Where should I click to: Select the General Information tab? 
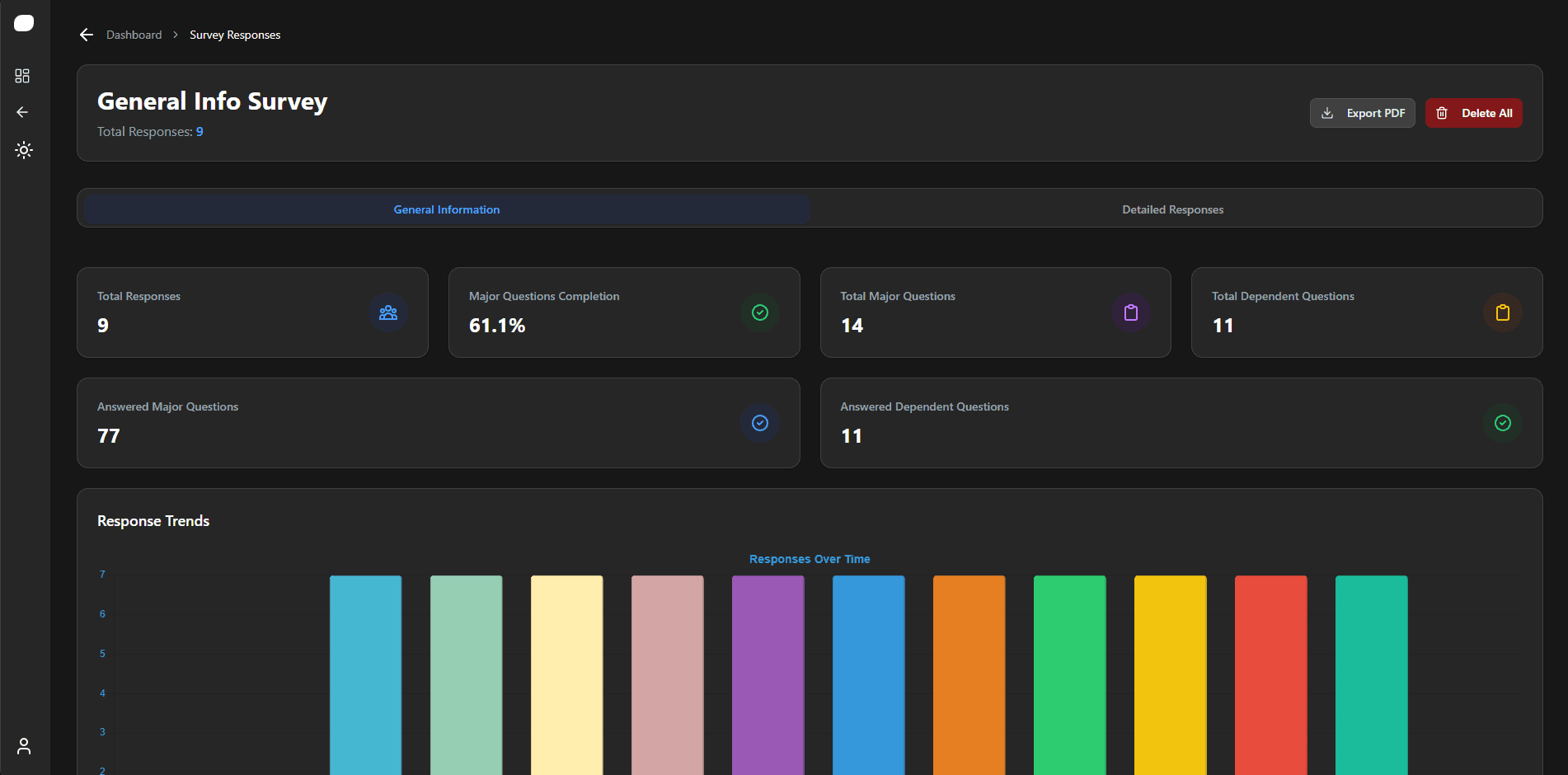pyautogui.click(x=446, y=209)
